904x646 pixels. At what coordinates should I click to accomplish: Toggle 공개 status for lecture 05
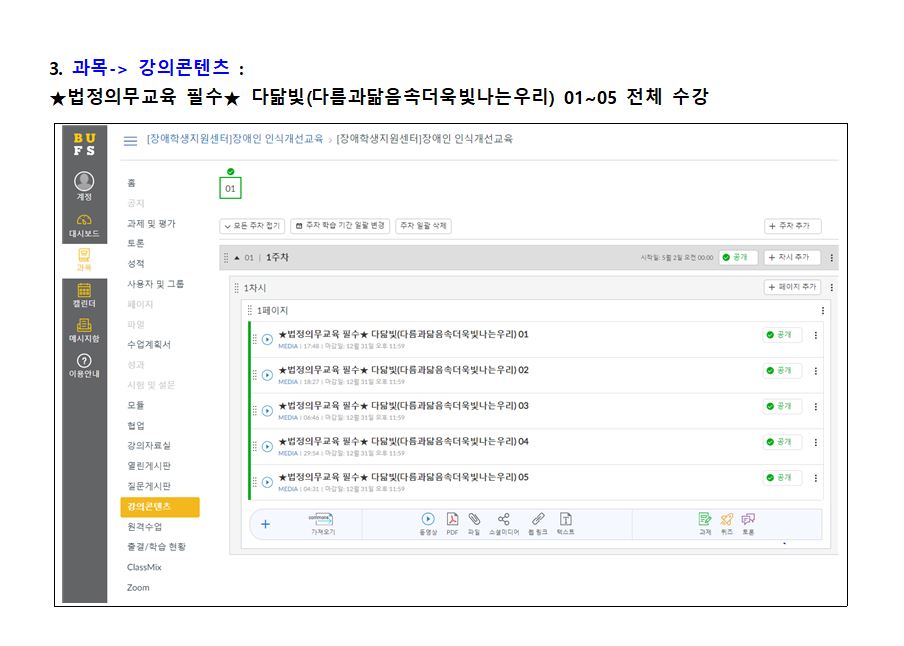pos(781,477)
